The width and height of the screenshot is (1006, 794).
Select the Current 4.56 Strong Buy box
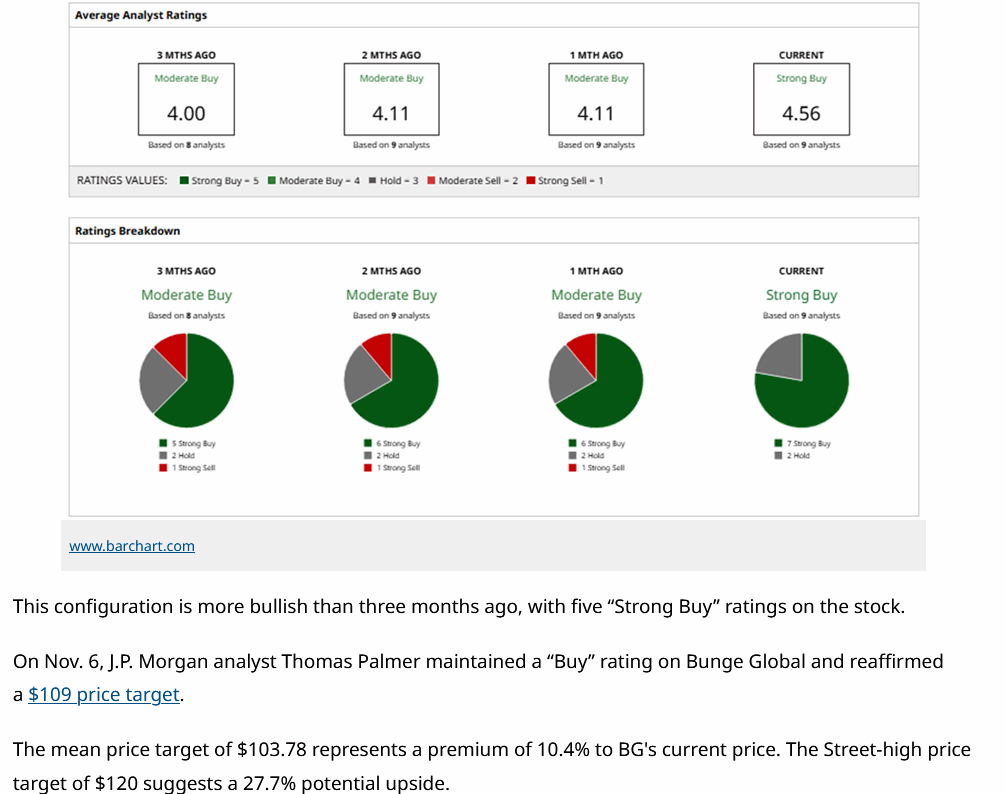click(x=801, y=99)
